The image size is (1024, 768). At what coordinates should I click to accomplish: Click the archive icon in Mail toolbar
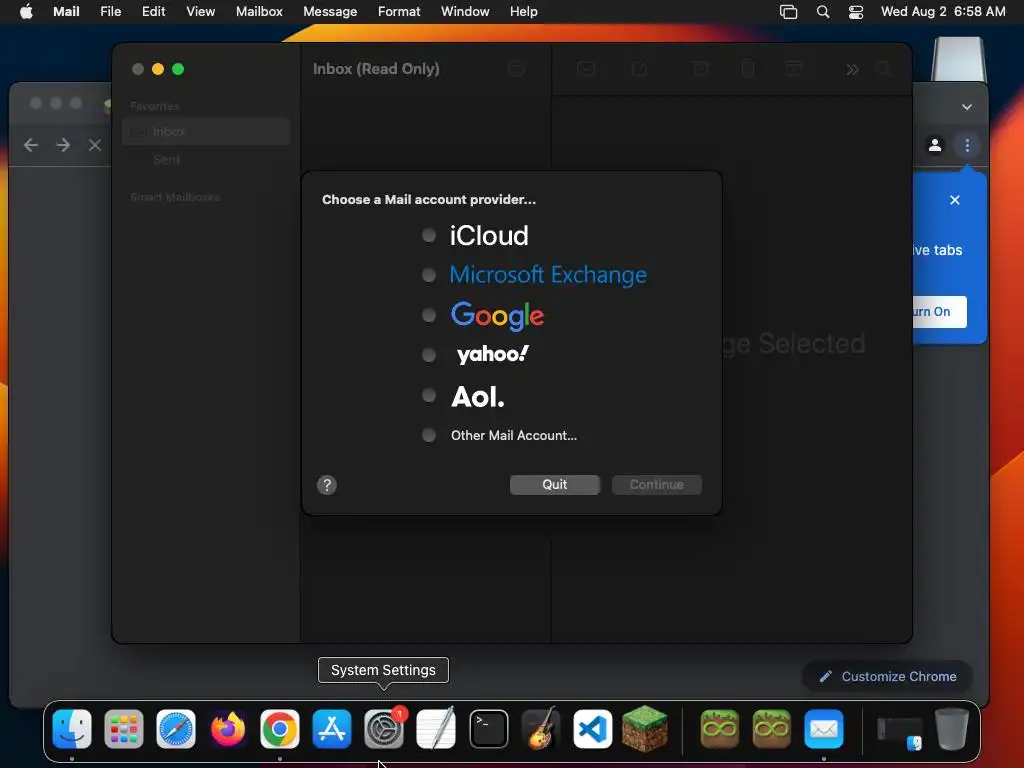pyautogui.click(x=701, y=69)
